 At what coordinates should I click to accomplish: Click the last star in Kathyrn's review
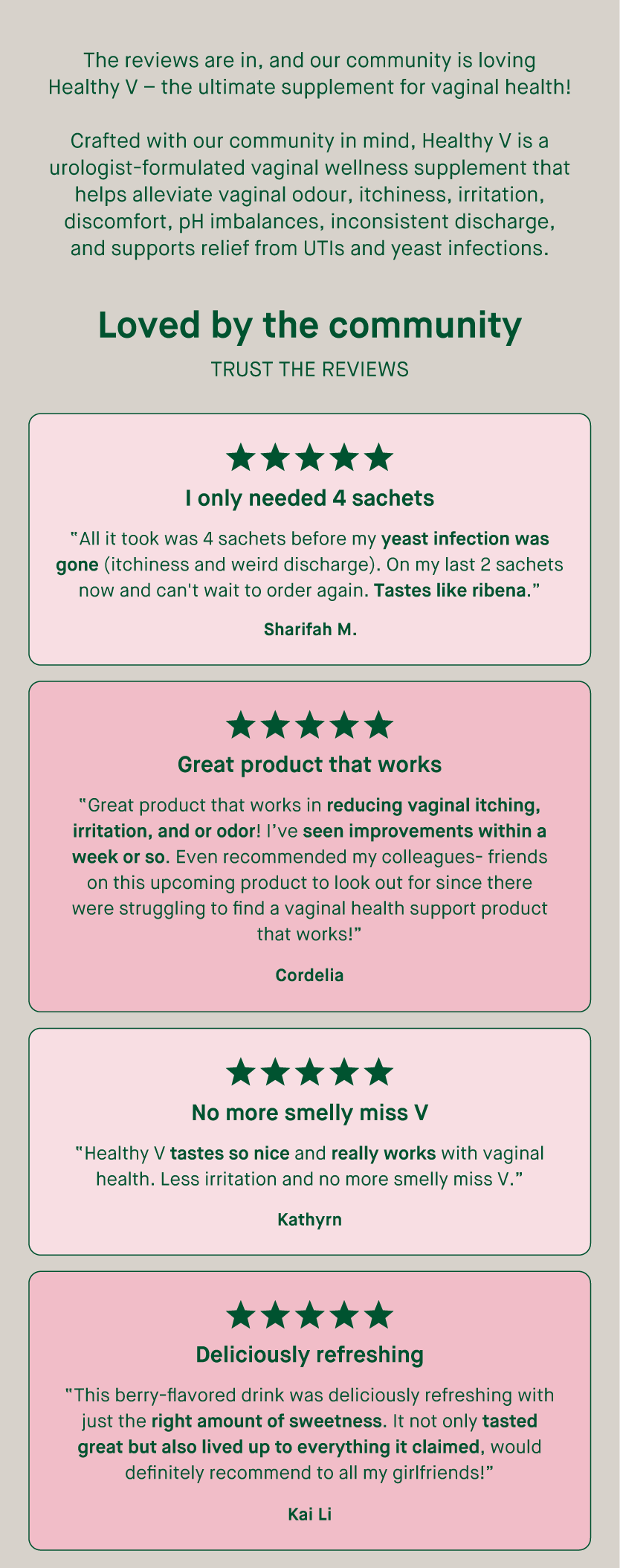[x=379, y=1072]
